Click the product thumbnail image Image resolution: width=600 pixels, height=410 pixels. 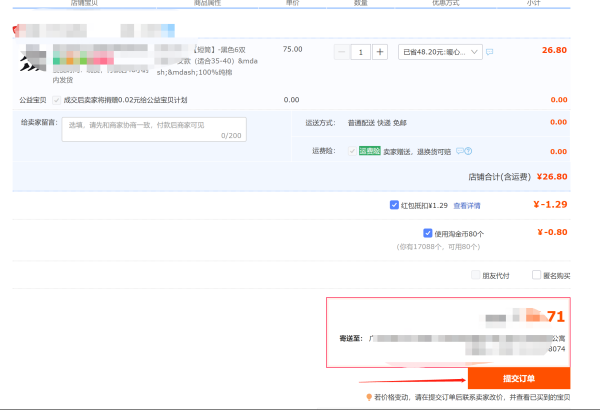[34, 60]
